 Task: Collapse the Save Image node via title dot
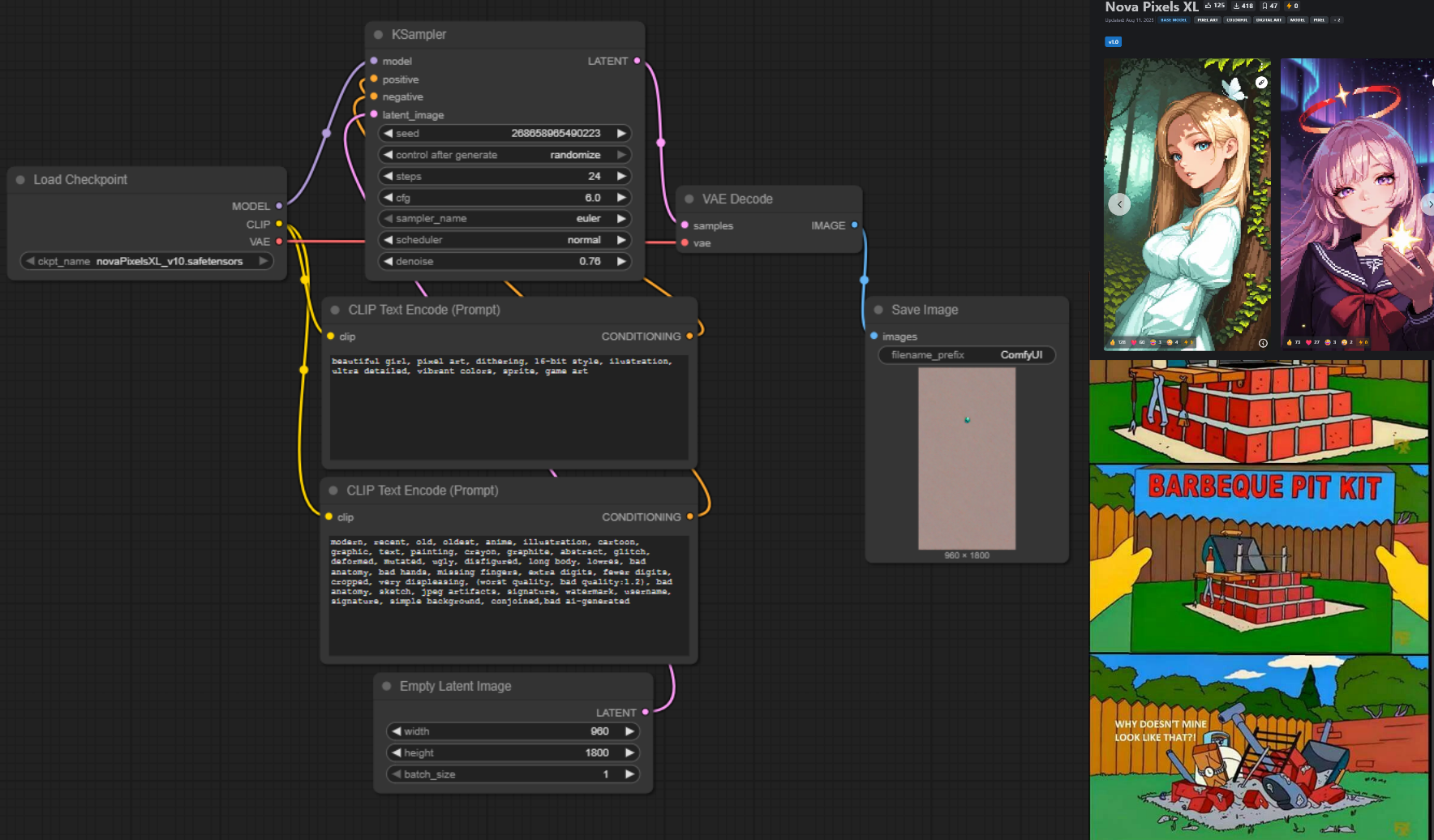pos(878,310)
